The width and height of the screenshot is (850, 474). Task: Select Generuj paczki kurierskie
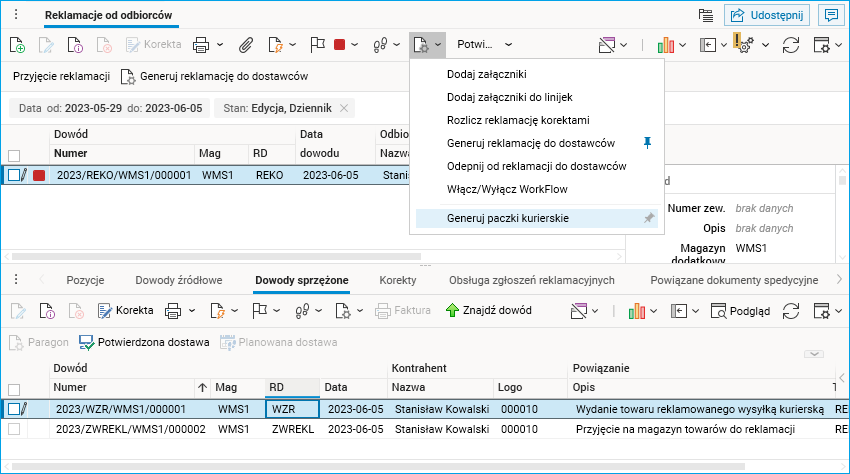(537, 218)
